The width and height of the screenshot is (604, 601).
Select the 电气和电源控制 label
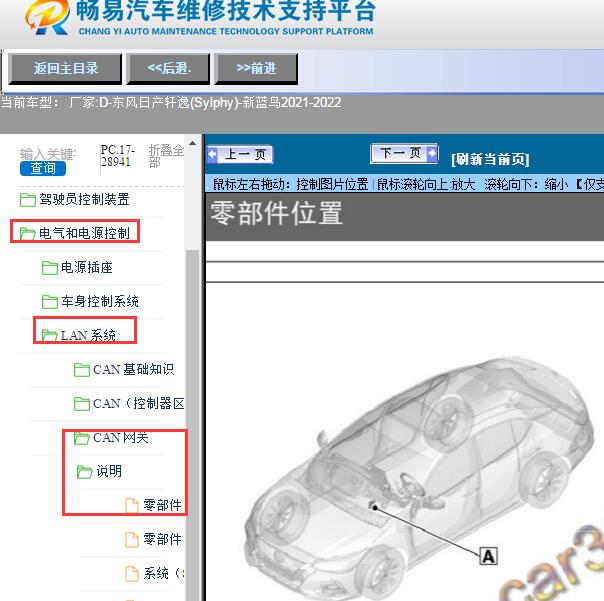coord(84,233)
